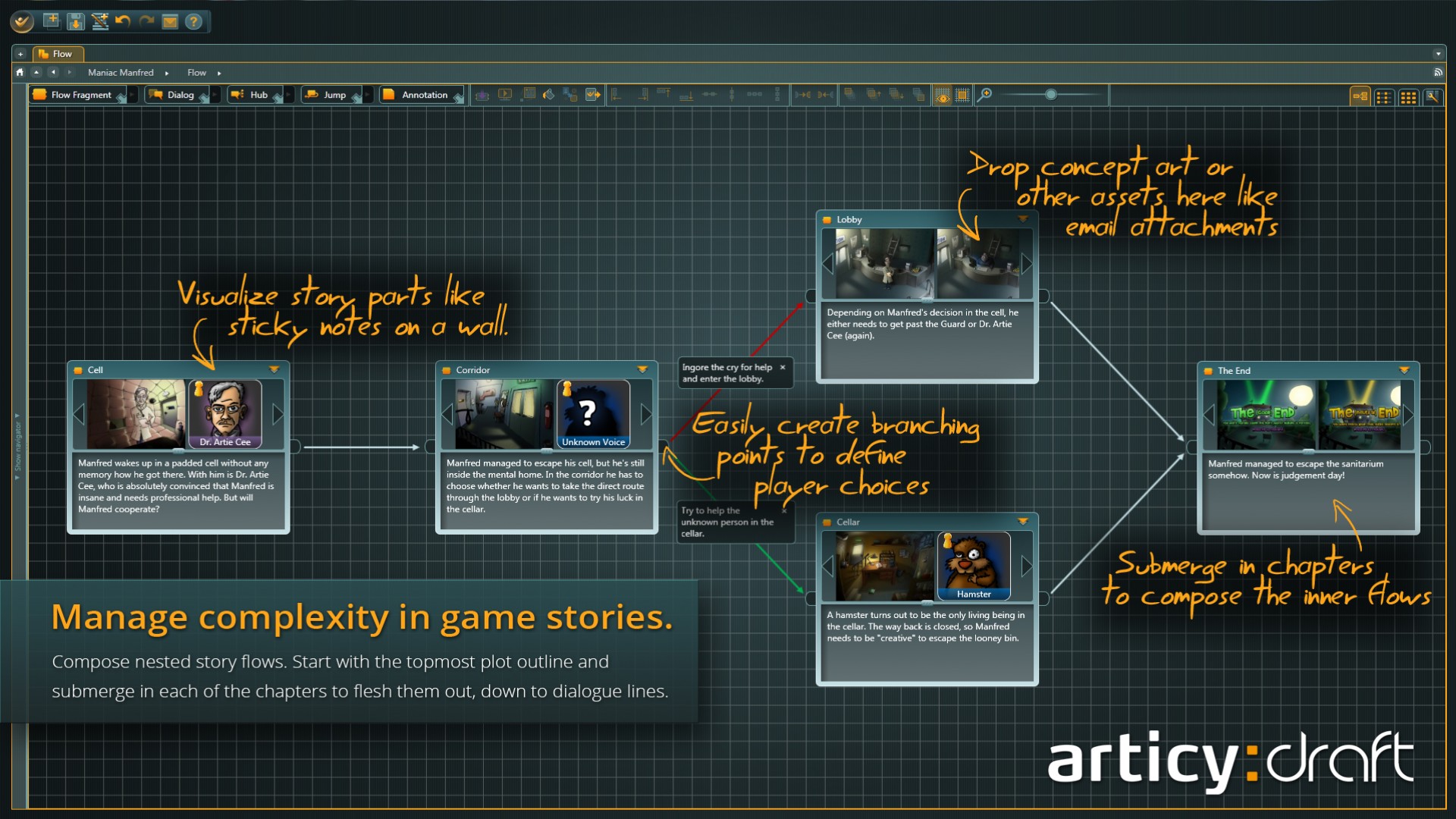Collapse the Lobby node via its chevron
The image size is (1456, 819).
pyautogui.click(x=1022, y=219)
